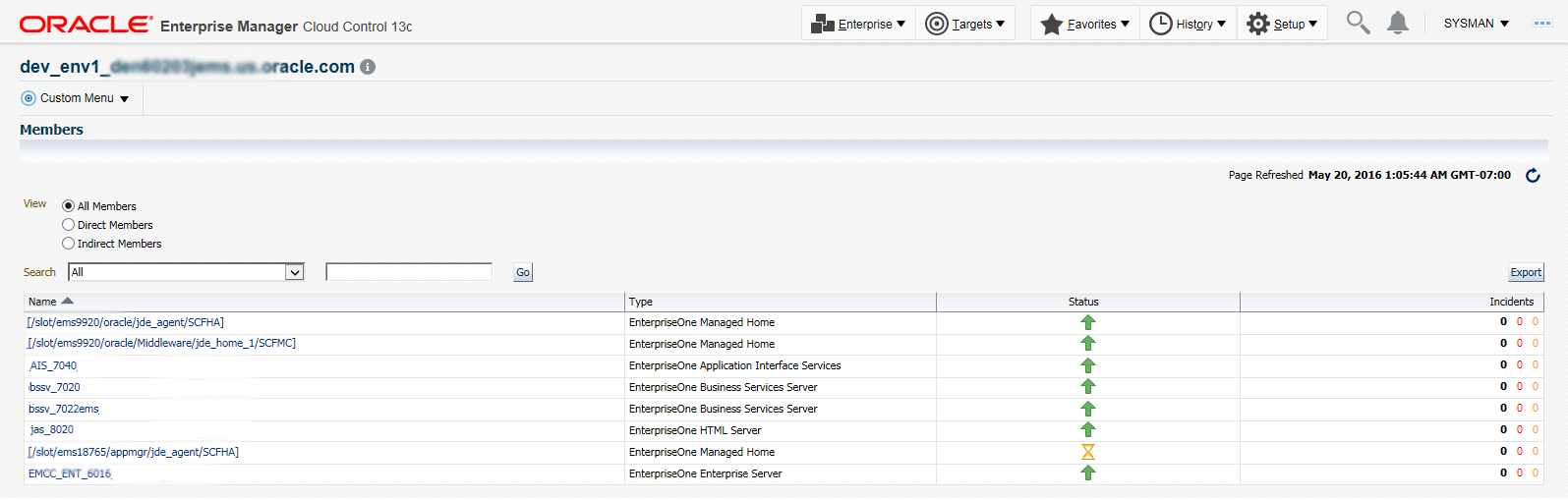Viewport: 1568px width, 500px height.
Task: Click the incidents count for EMCC_ENT_6016
Action: pos(1503,473)
